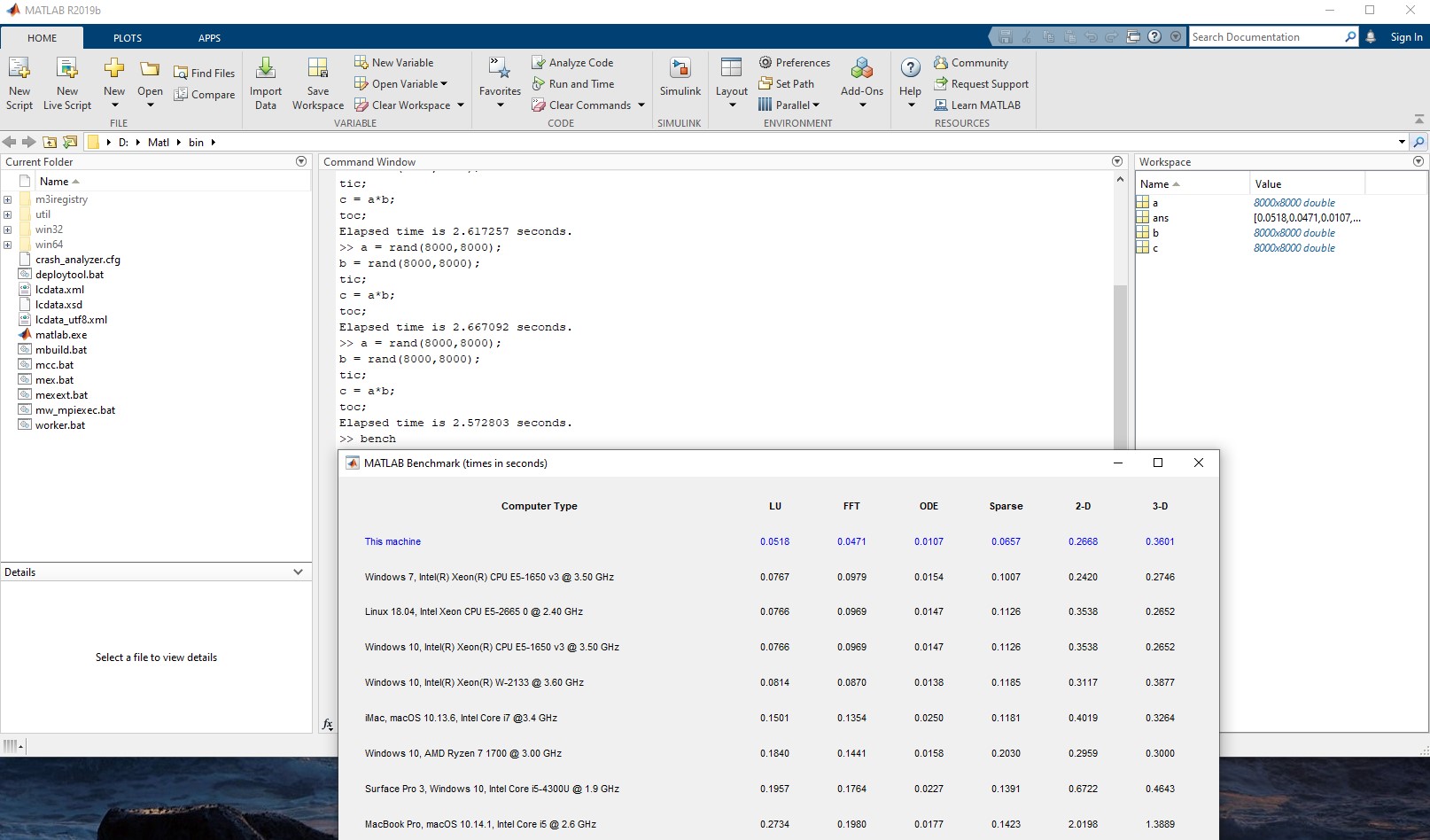Open address bar history dropdown
This screenshot has width=1430, height=840.
(1402, 142)
